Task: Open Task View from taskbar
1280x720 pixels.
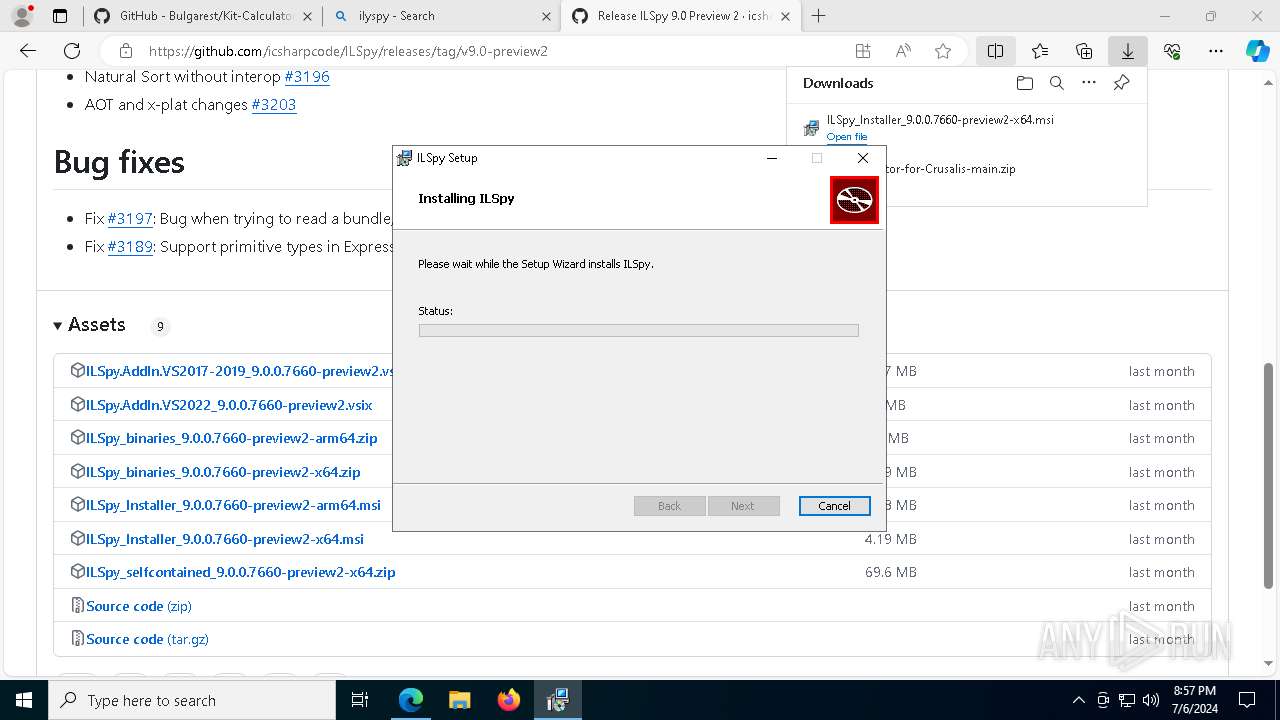Action: (x=361, y=700)
